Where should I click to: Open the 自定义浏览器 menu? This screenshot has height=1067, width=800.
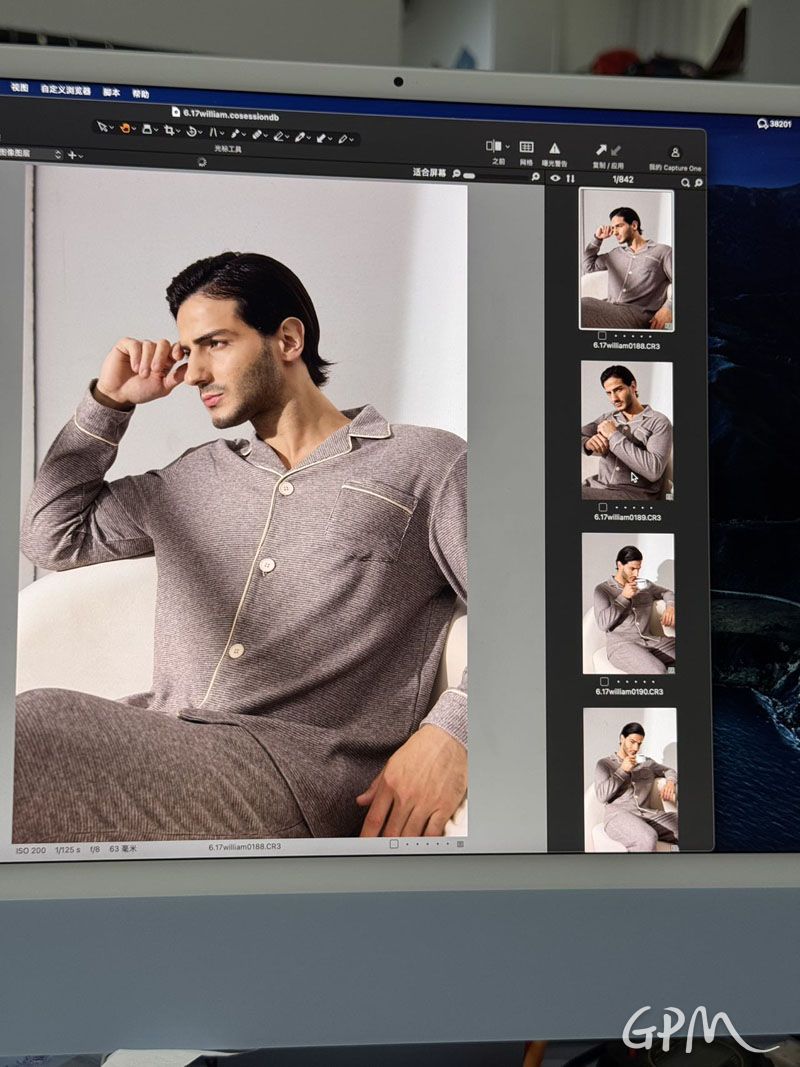pos(66,90)
